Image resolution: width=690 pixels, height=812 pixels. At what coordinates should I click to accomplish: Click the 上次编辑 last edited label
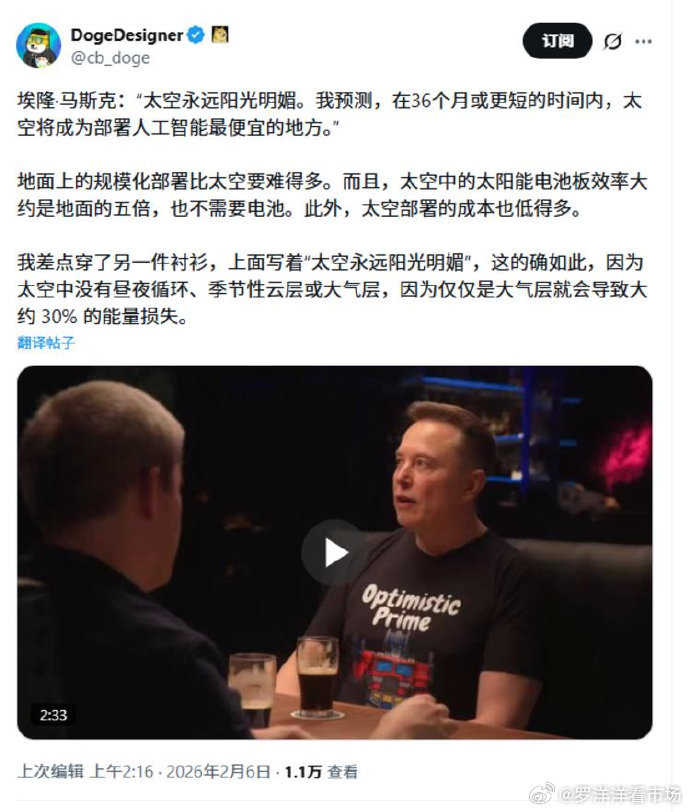(50, 771)
